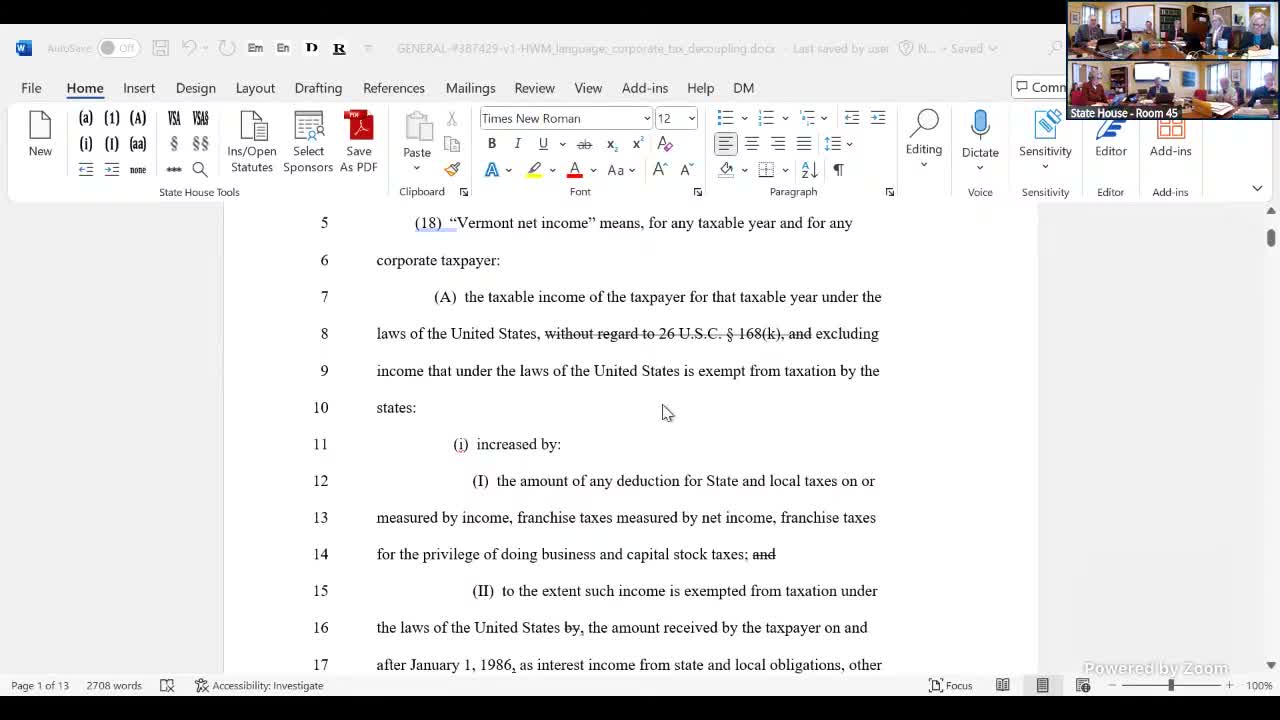1280x720 pixels.
Task: Open the Drafting ribbon tab
Action: point(318,88)
